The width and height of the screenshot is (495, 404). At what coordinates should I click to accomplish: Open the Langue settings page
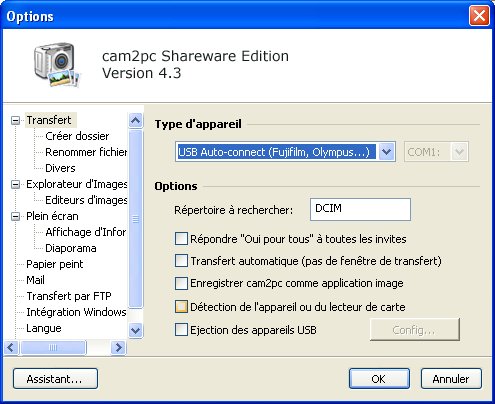(x=44, y=328)
